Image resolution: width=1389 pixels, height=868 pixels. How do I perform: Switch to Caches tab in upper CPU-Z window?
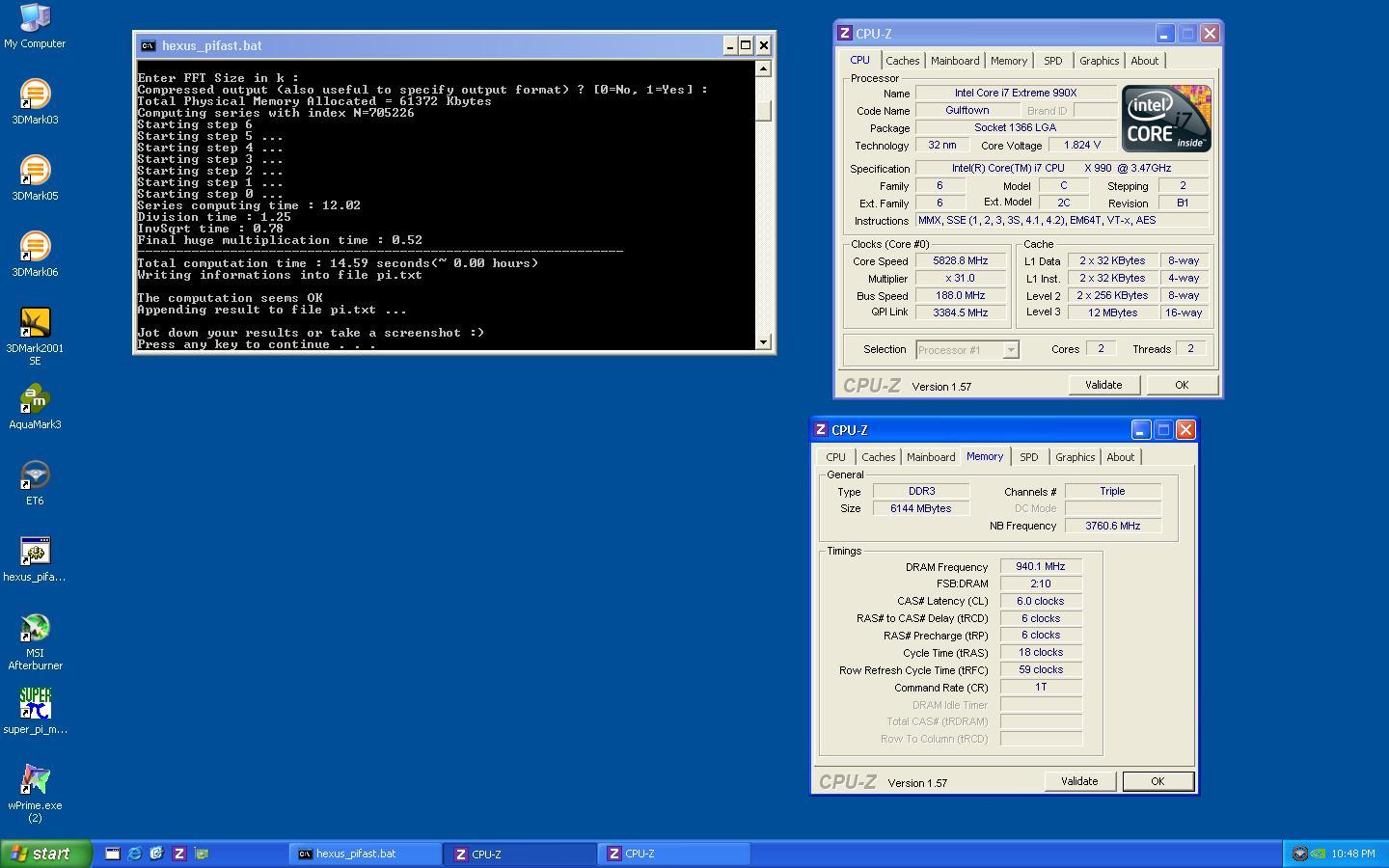(x=903, y=61)
